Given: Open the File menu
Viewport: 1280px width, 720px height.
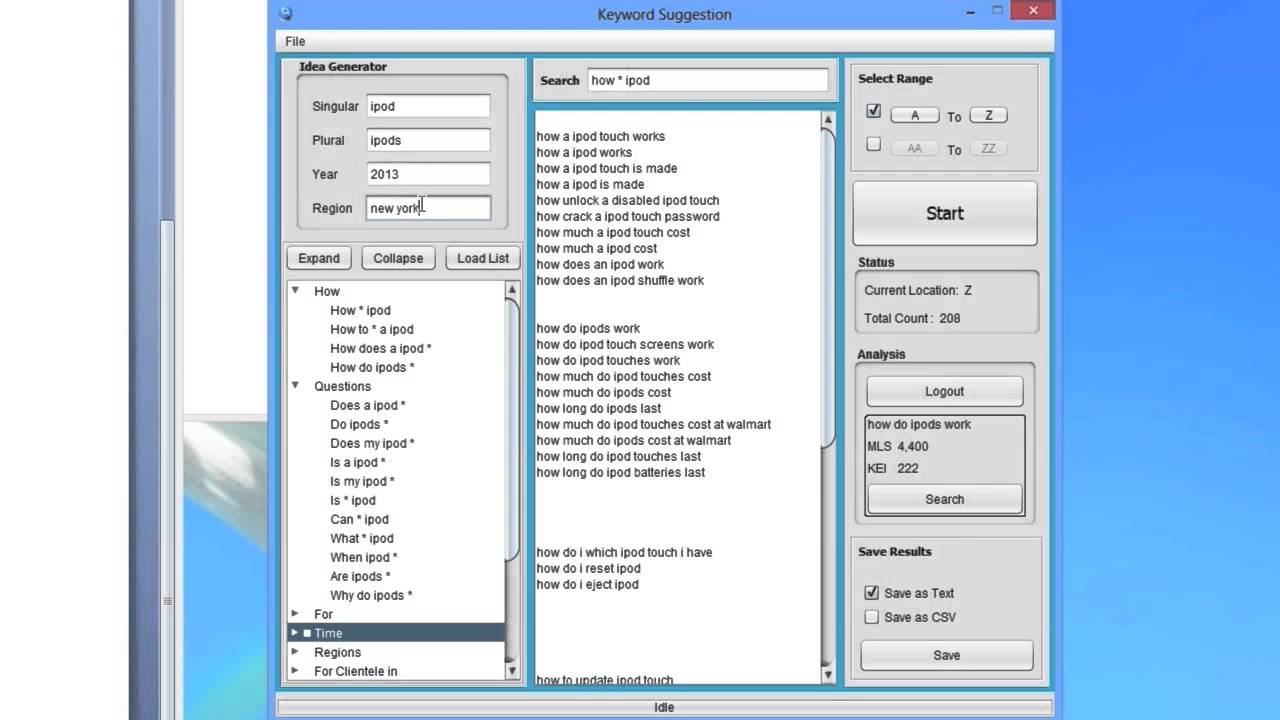Looking at the screenshot, I should (x=295, y=41).
